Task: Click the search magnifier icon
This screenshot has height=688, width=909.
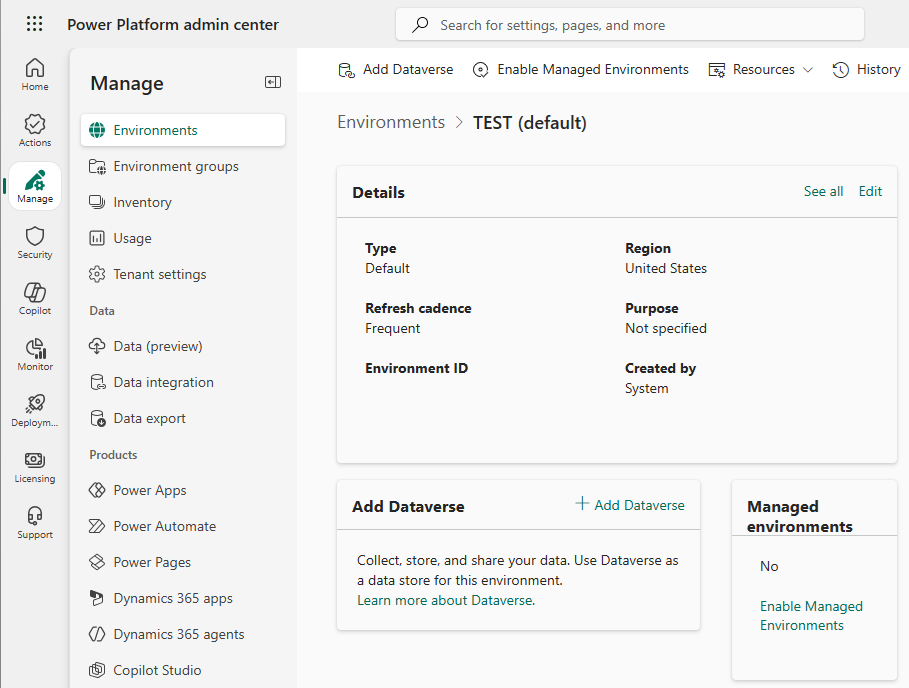Action: coord(420,25)
